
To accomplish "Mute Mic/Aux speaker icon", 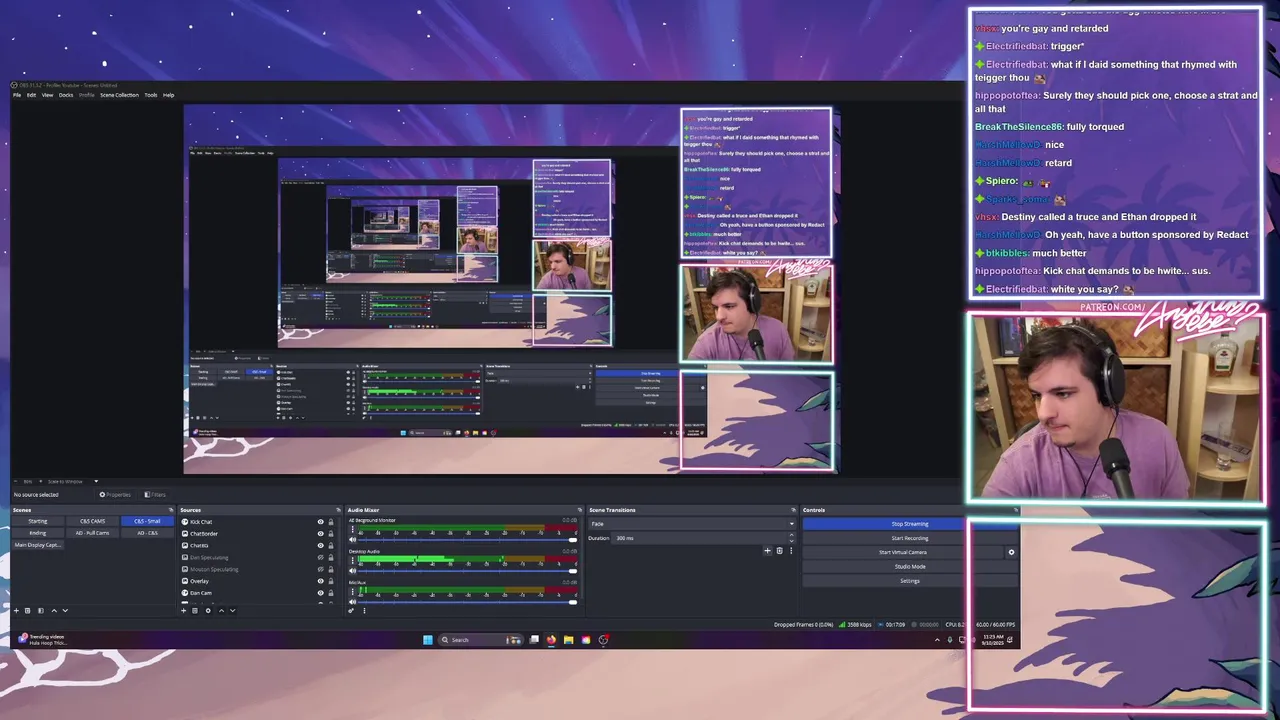I will coord(353,602).
